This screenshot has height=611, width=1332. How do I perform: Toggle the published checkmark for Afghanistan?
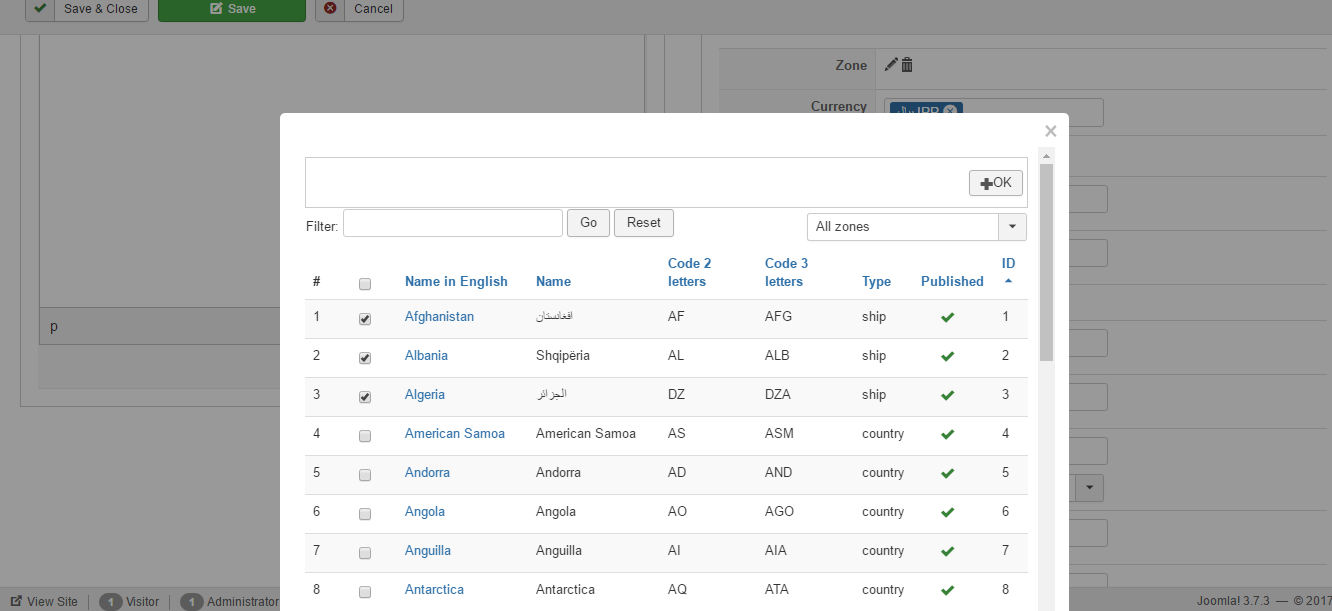coord(947,317)
